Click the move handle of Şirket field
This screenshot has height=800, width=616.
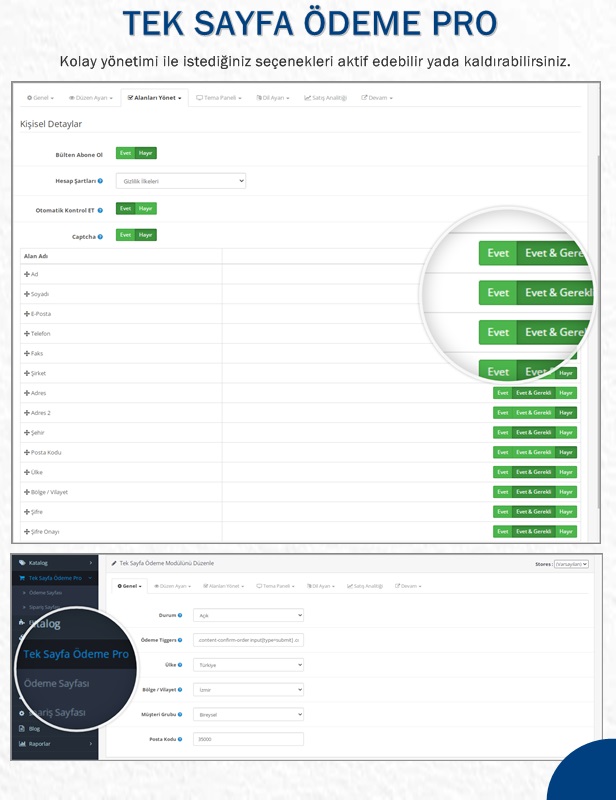[x=27, y=373]
